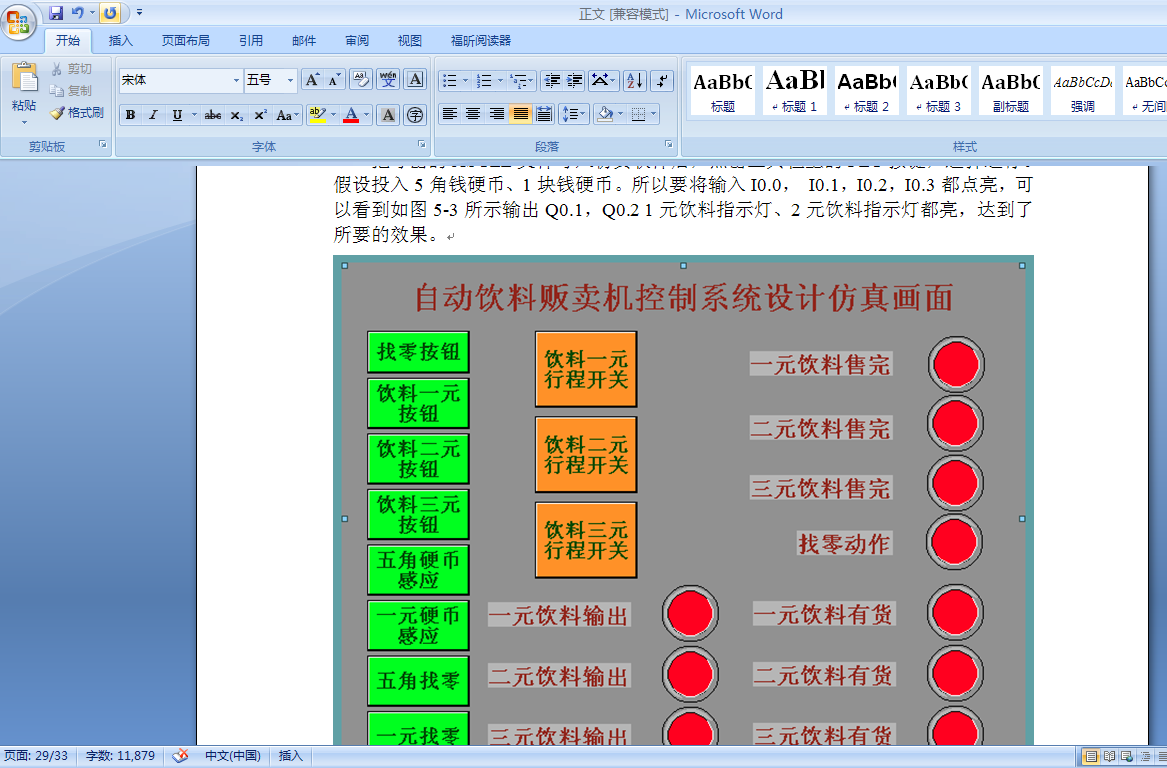Click the Save icon on Quick Access Toolbar
This screenshot has width=1167, height=768.
[x=55, y=11]
